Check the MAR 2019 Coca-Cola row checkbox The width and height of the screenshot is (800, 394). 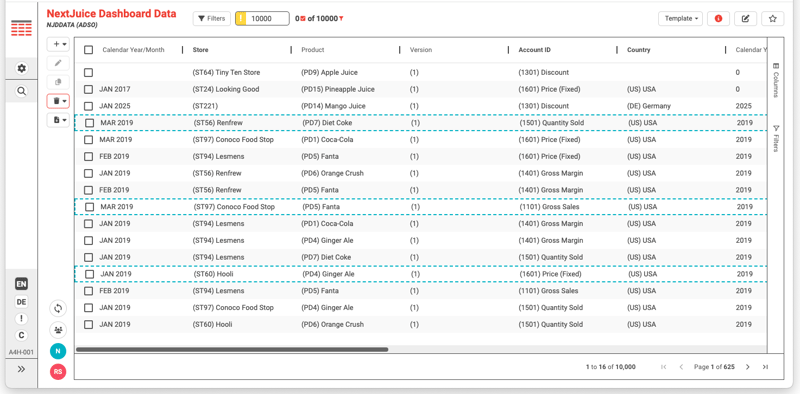[x=89, y=140]
